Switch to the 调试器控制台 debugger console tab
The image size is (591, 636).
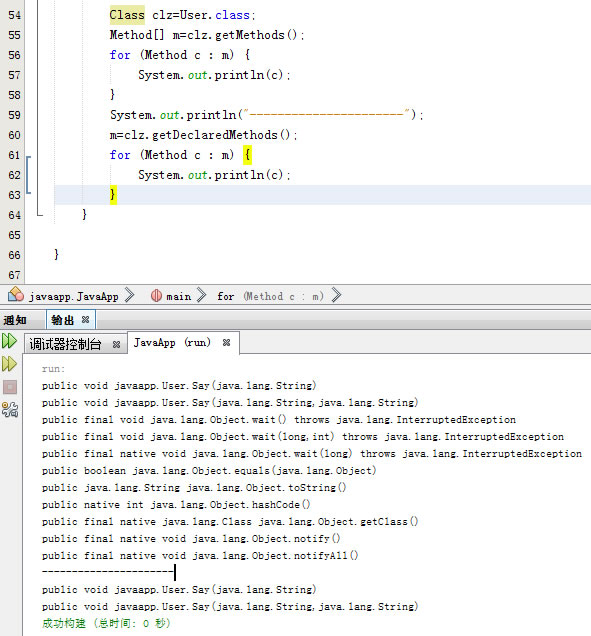point(65,344)
